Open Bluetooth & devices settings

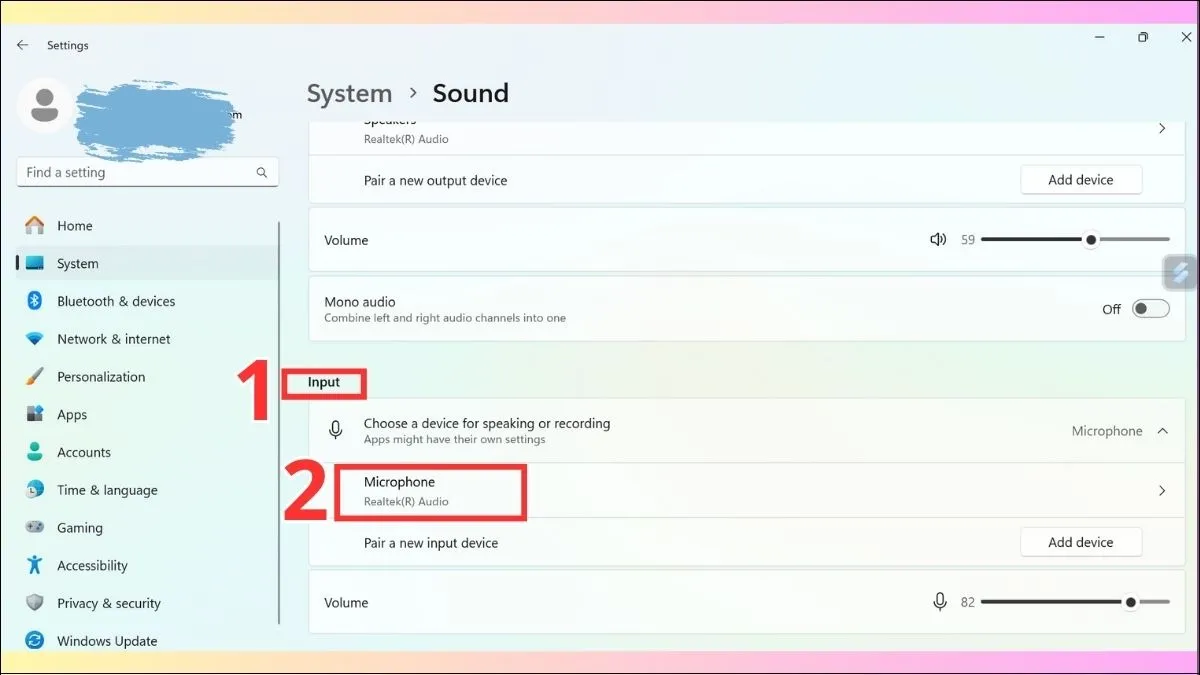point(115,301)
